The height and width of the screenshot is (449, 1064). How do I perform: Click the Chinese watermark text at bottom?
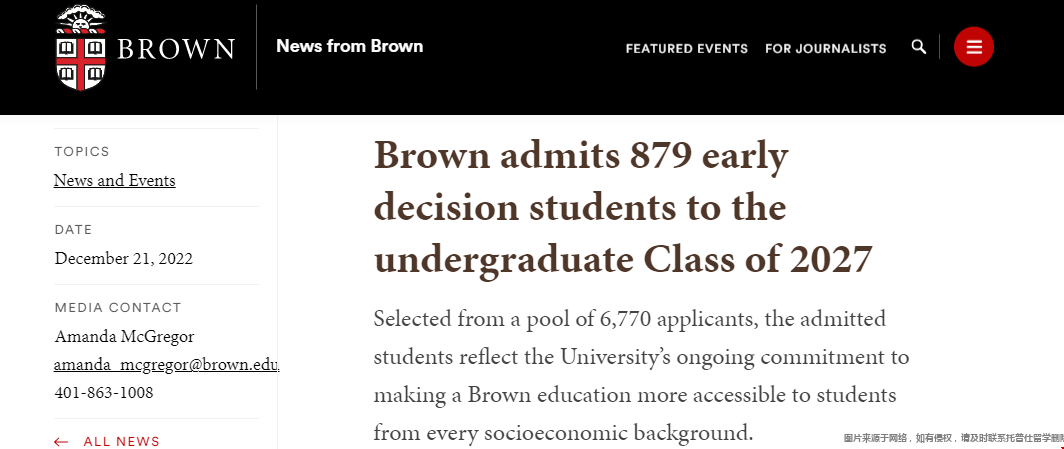953,438
